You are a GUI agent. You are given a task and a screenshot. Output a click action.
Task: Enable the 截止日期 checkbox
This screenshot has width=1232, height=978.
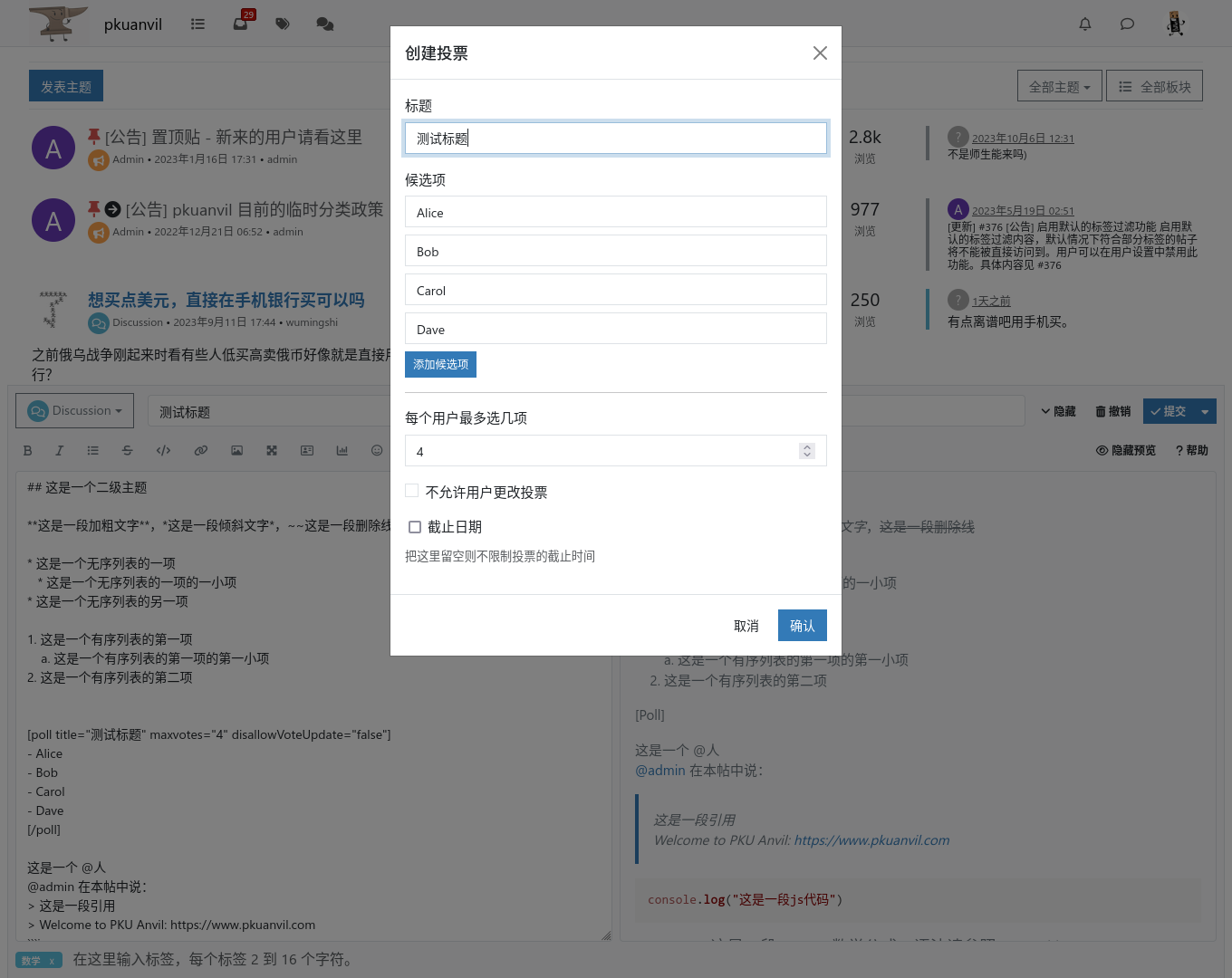[x=415, y=527]
